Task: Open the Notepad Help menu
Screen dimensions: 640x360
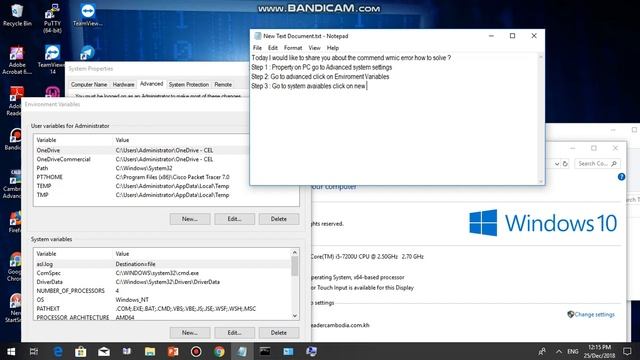Action: click(x=333, y=48)
